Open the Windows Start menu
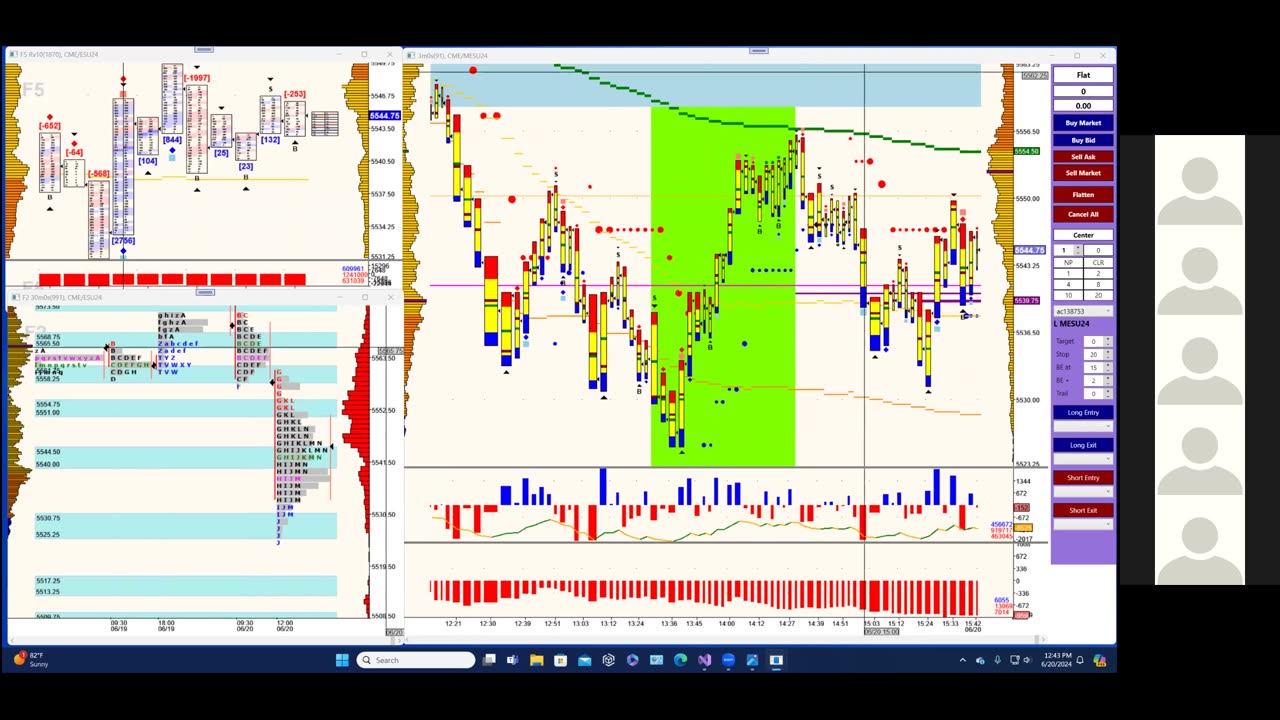 (342, 660)
